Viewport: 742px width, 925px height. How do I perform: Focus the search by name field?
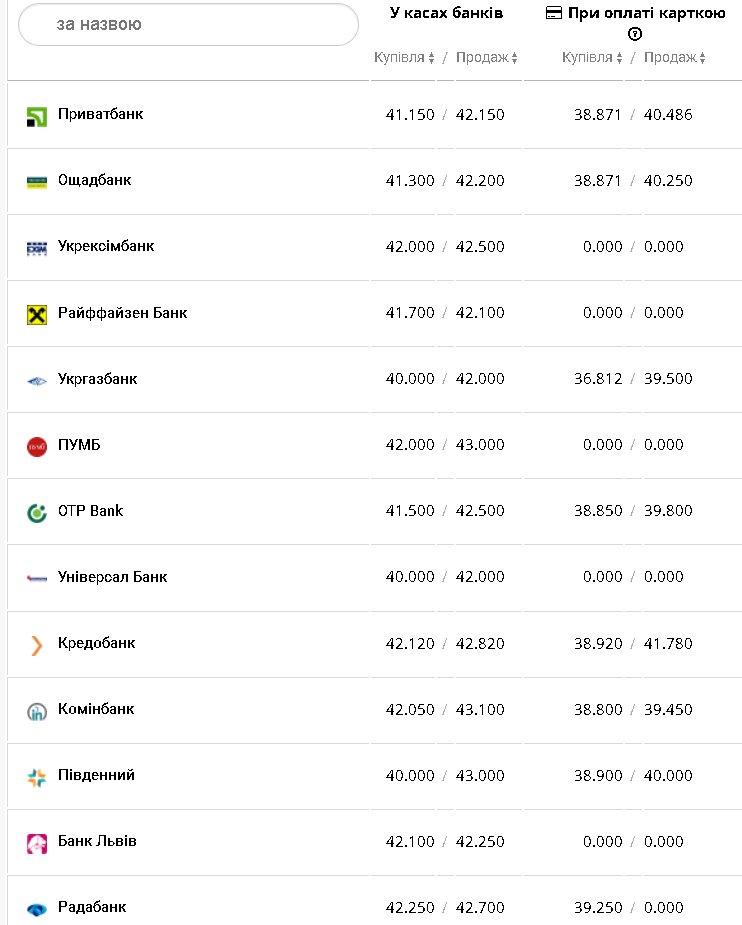click(188, 24)
